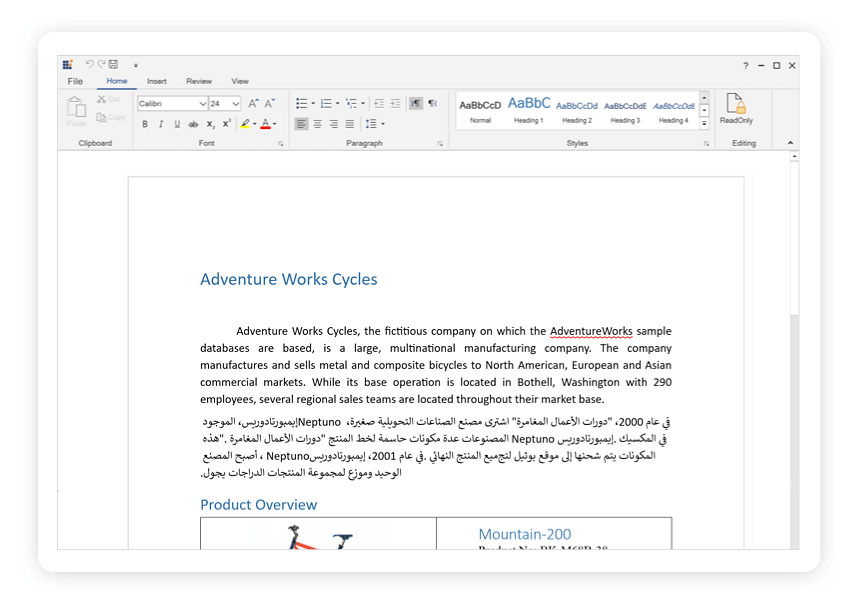This screenshot has height=600, width=860.
Task: Apply italic formatting
Action: tap(161, 123)
